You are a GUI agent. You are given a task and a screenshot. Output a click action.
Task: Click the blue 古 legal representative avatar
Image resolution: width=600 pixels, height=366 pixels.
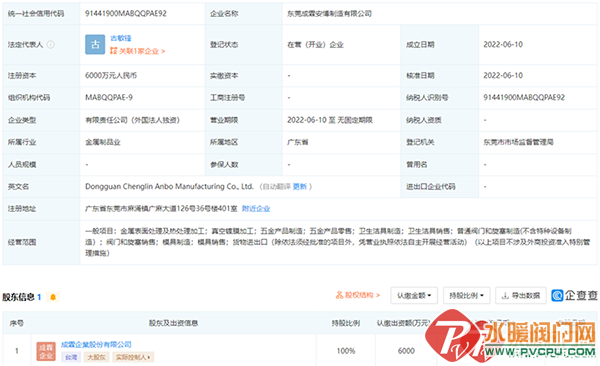click(95, 44)
